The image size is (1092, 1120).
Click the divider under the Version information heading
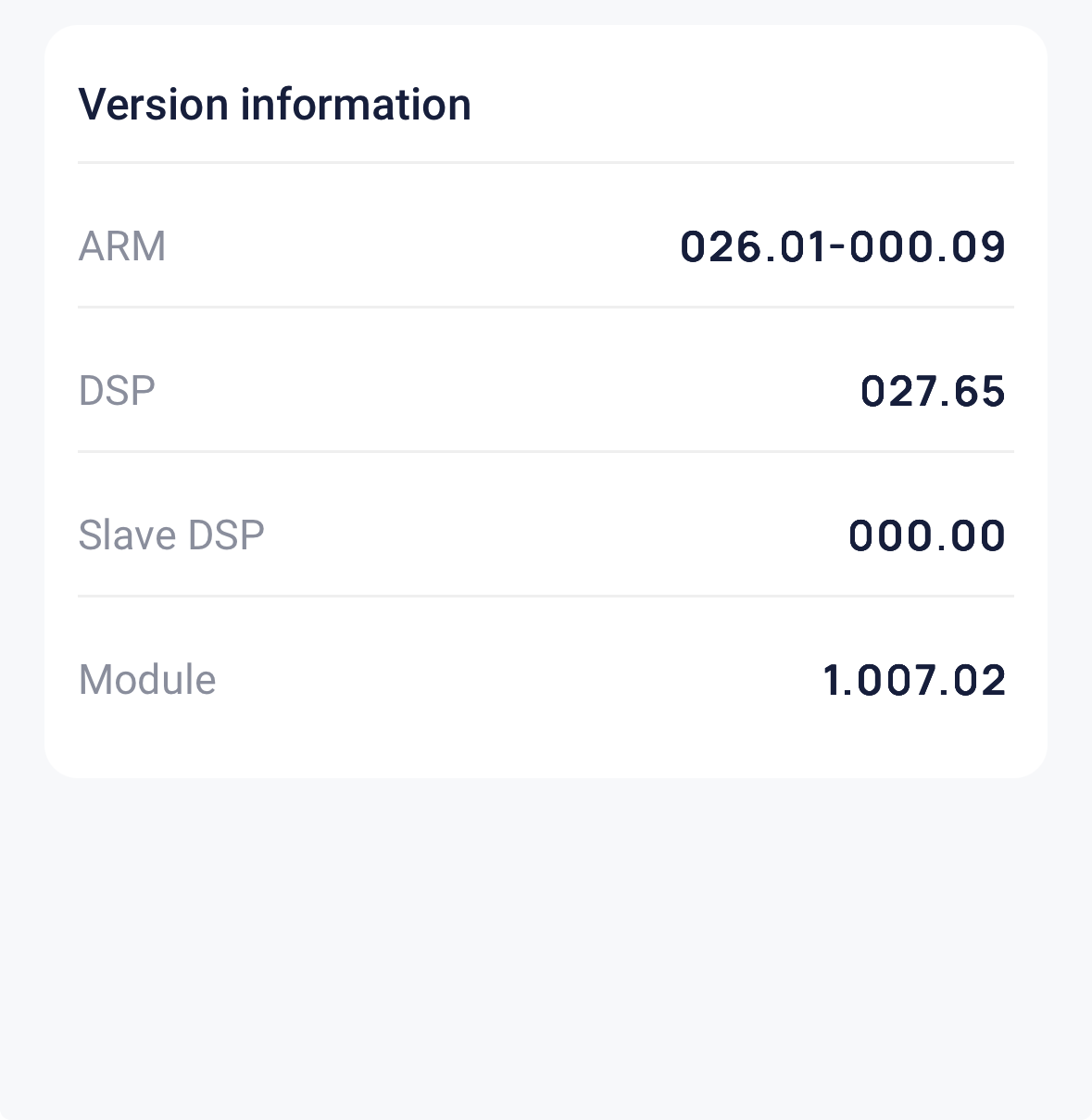546,163
